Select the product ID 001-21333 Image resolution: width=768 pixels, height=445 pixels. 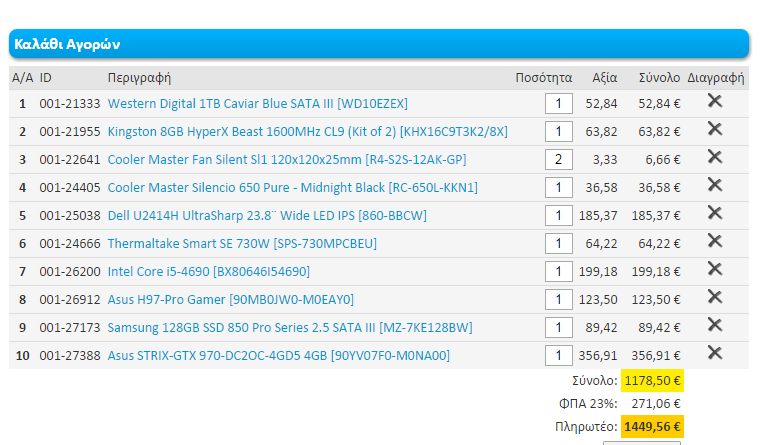(x=70, y=104)
